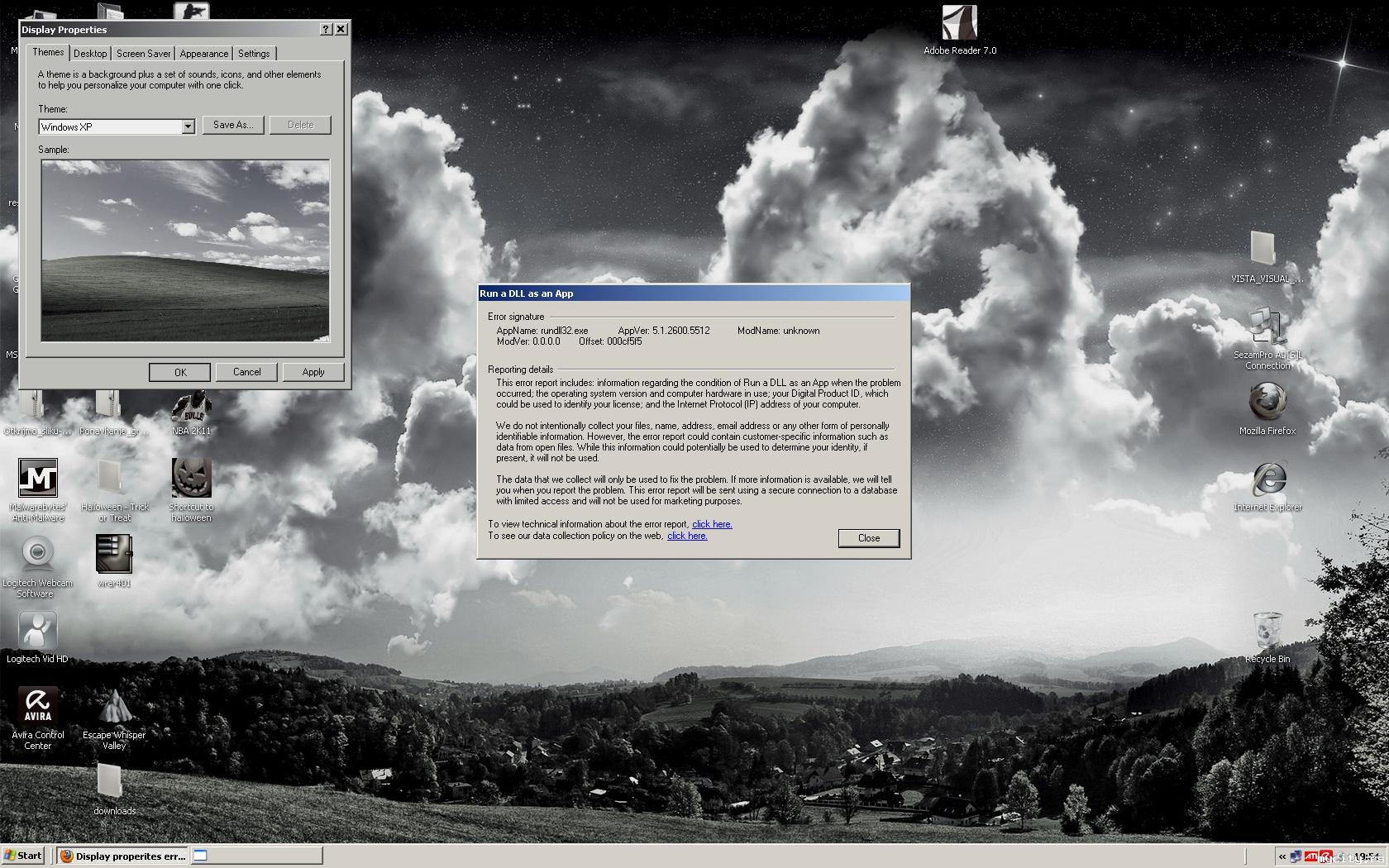Click the Help question mark in Display Properties

pos(326,29)
